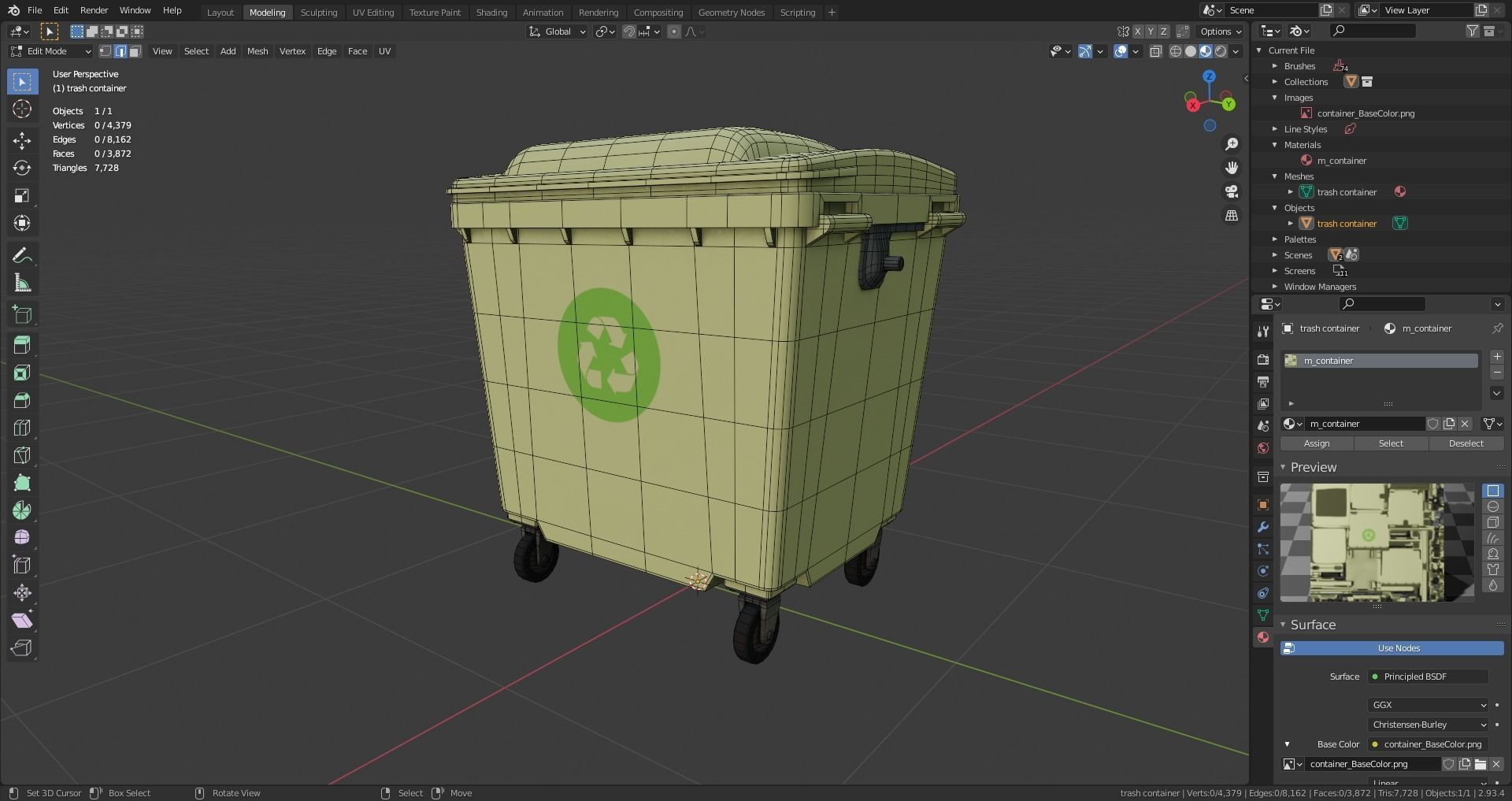Click the Deselect button
This screenshot has height=801, width=1512.
pyautogui.click(x=1466, y=443)
